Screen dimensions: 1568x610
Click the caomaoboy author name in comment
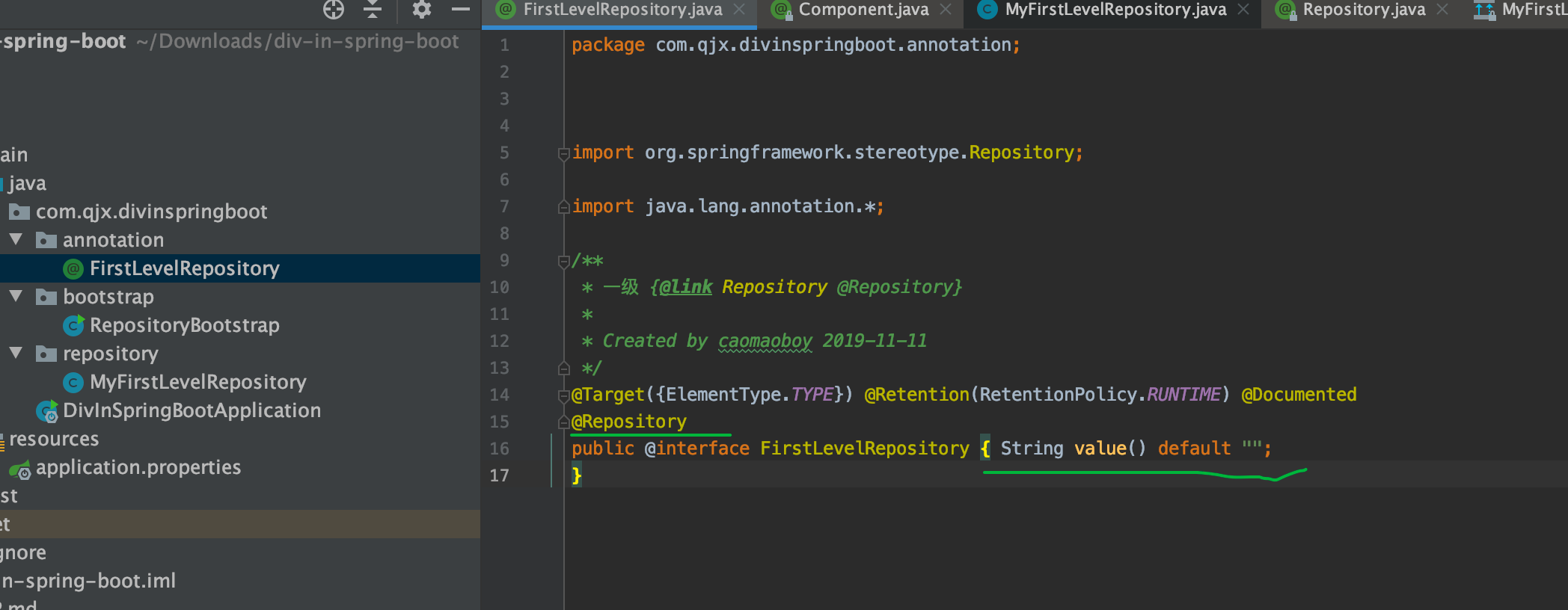pos(765,341)
